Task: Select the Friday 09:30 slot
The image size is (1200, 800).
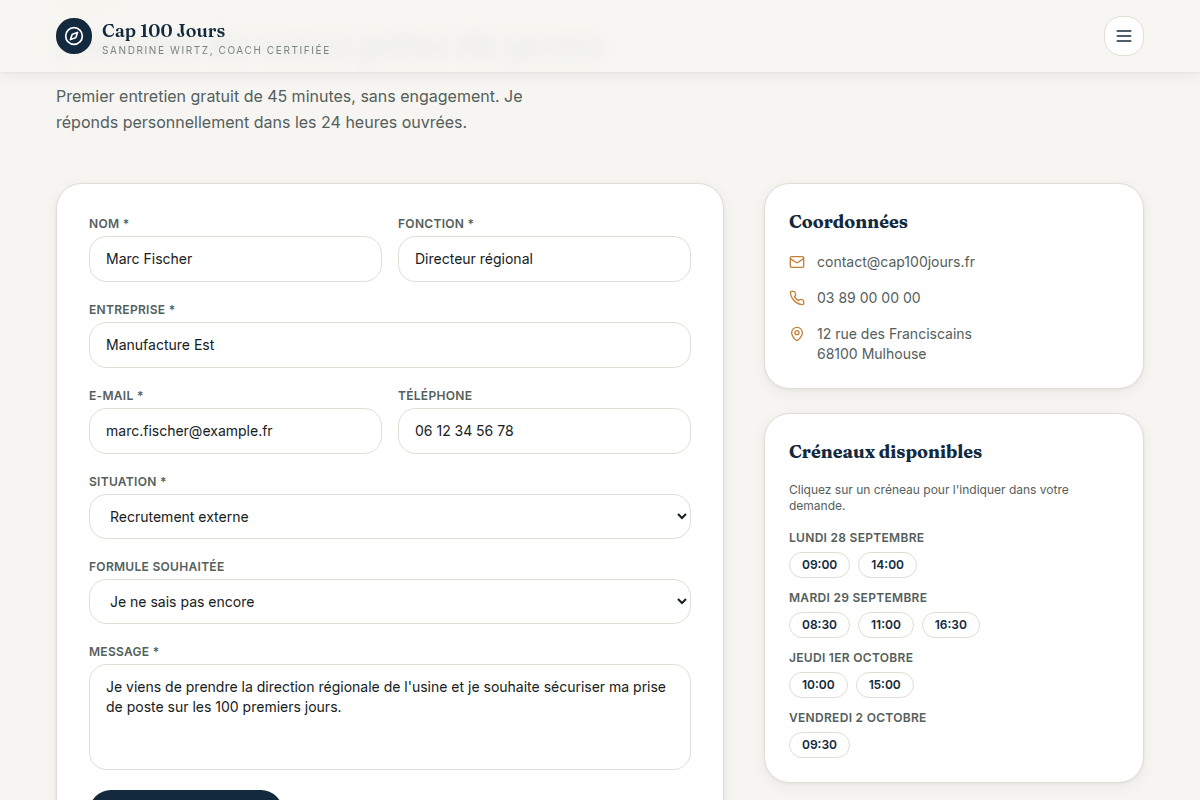Action: [x=819, y=745]
